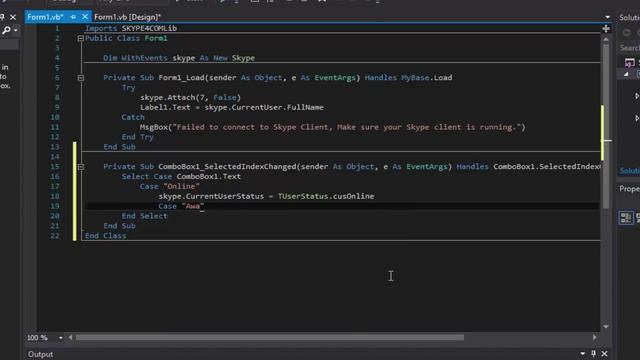Toggle auto hide on the Output panel
The width and height of the screenshot is (640, 360).
tap(593, 353)
